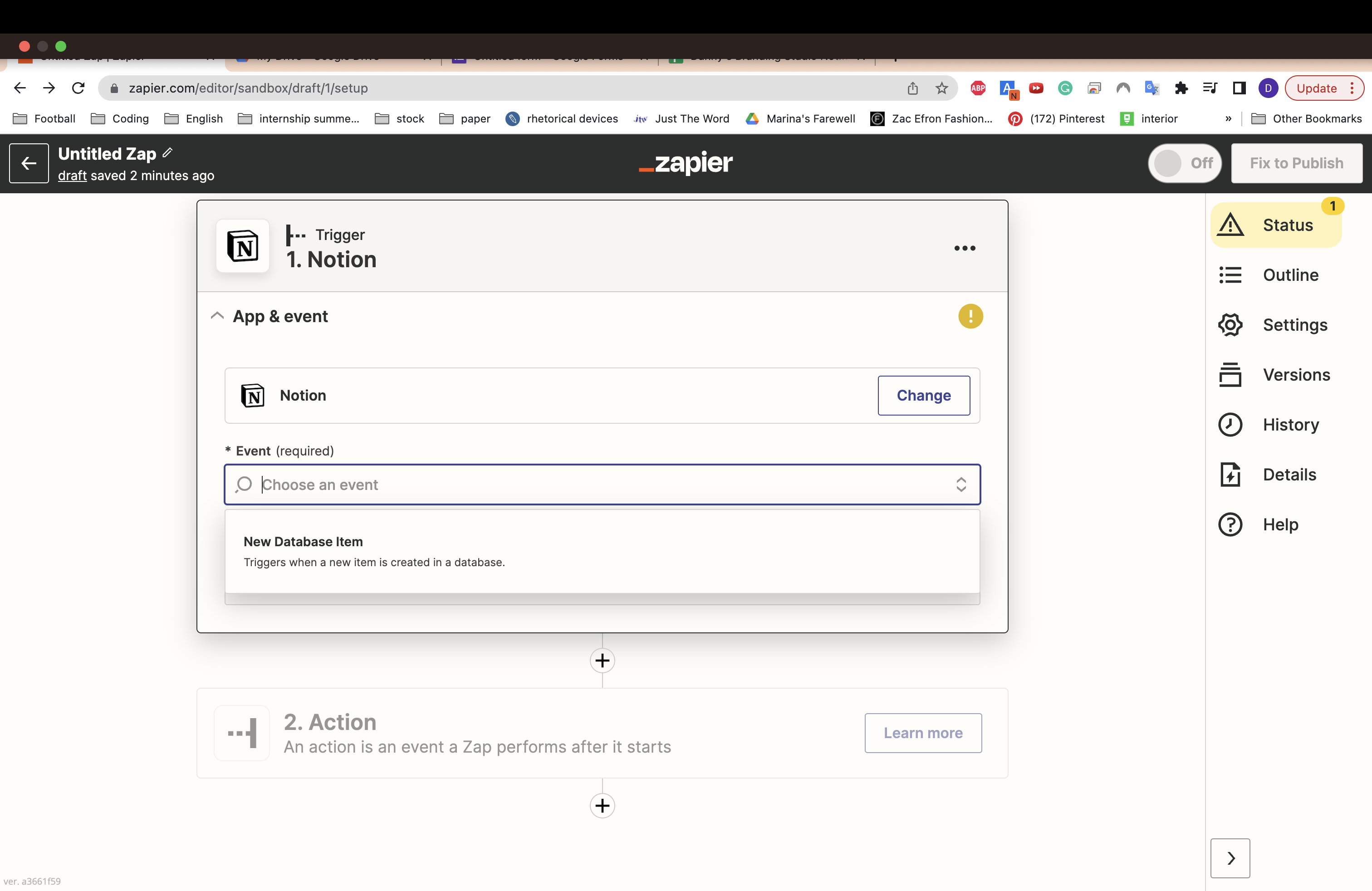Open Settings in the right sidebar

pyautogui.click(x=1274, y=325)
